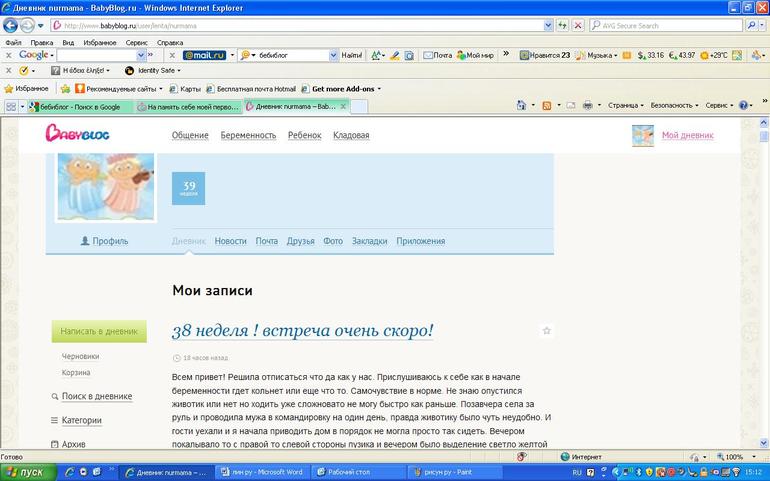Click the Read Mail envelope icon in command bar

(571, 105)
